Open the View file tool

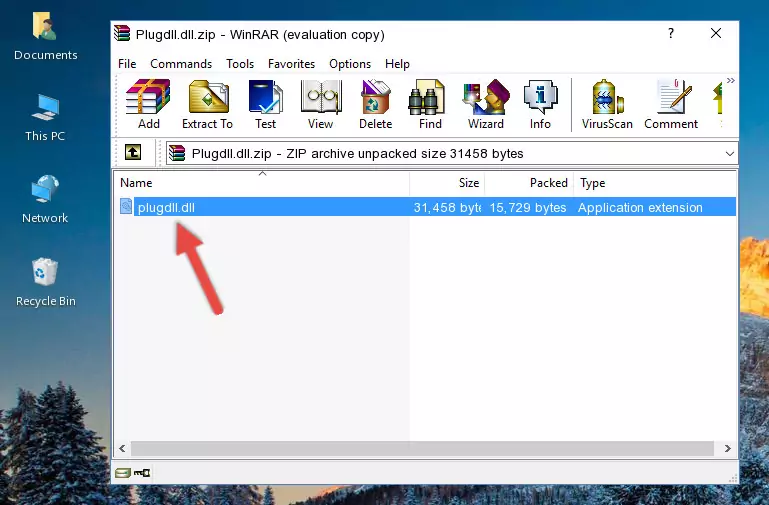(x=321, y=104)
